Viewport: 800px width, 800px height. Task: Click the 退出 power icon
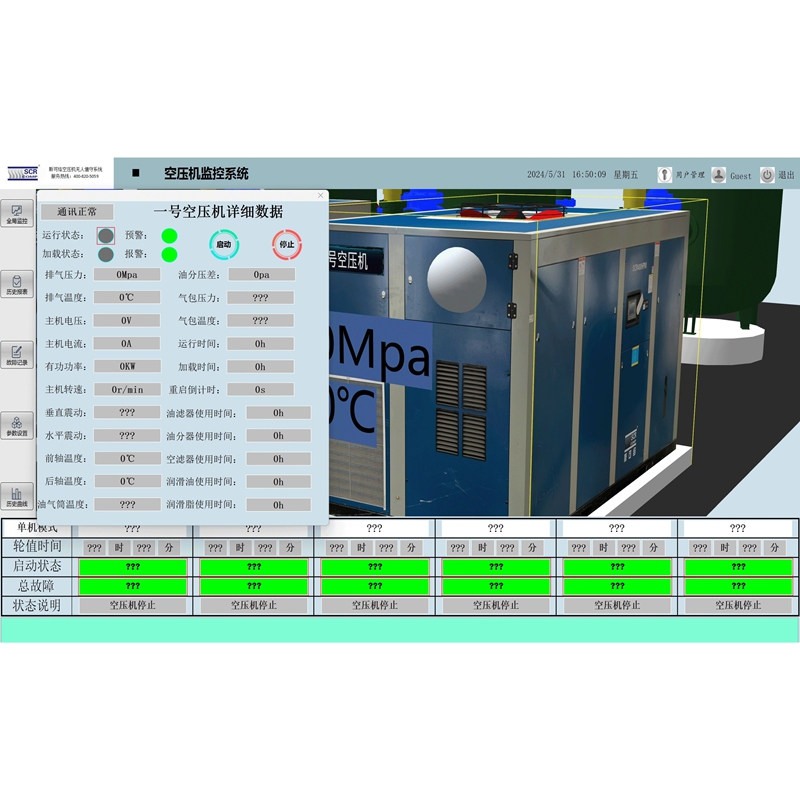click(x=767, y=174)
